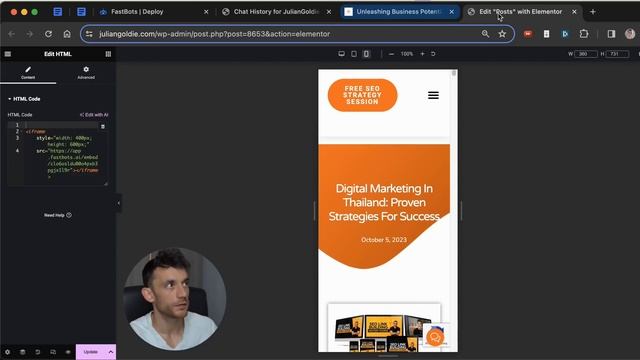Switch to the Content tab
Screen dimensions: 640x360
click(x=28, y=73)
